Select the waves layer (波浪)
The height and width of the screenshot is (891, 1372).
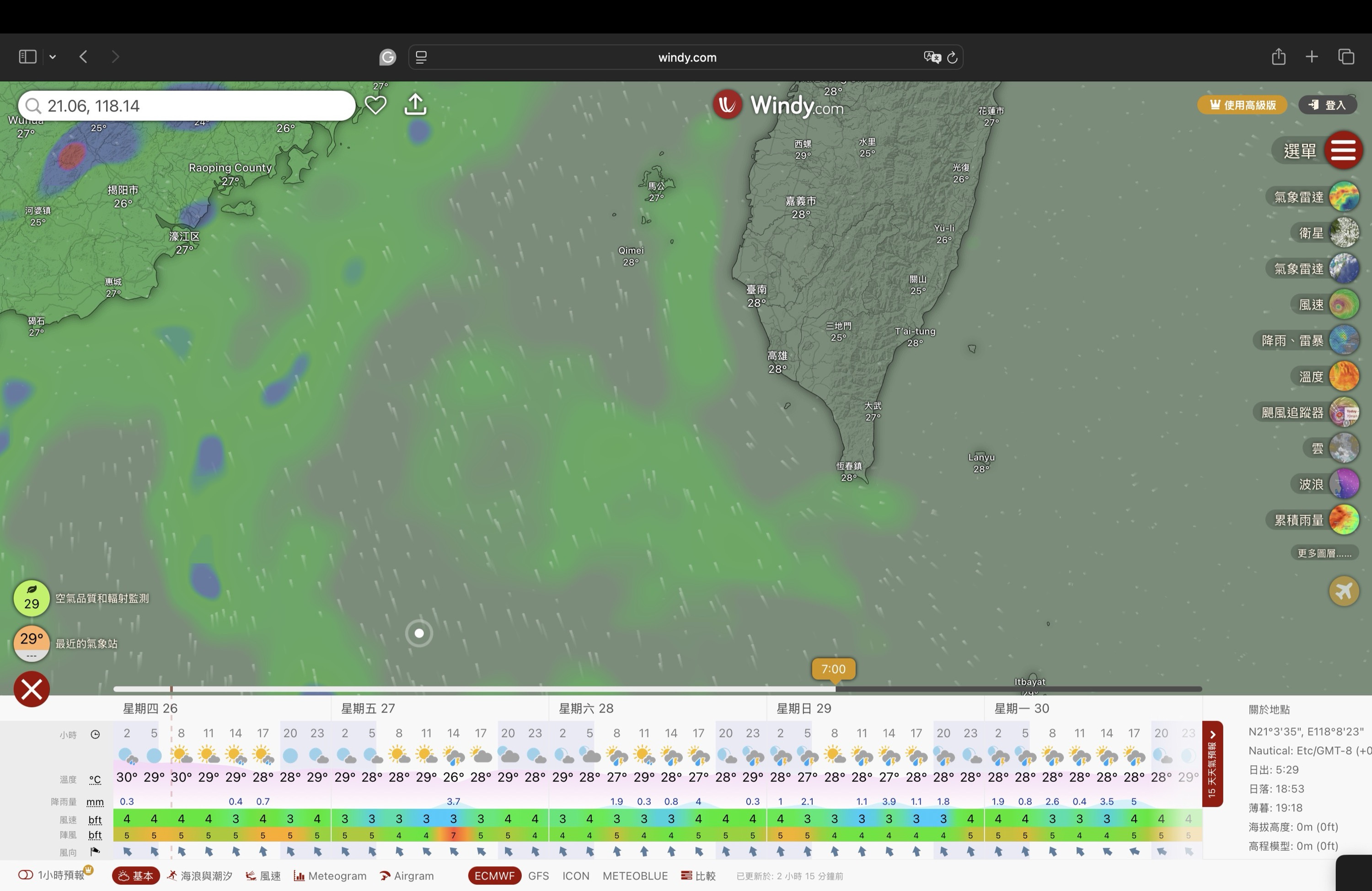[1344, 484]
